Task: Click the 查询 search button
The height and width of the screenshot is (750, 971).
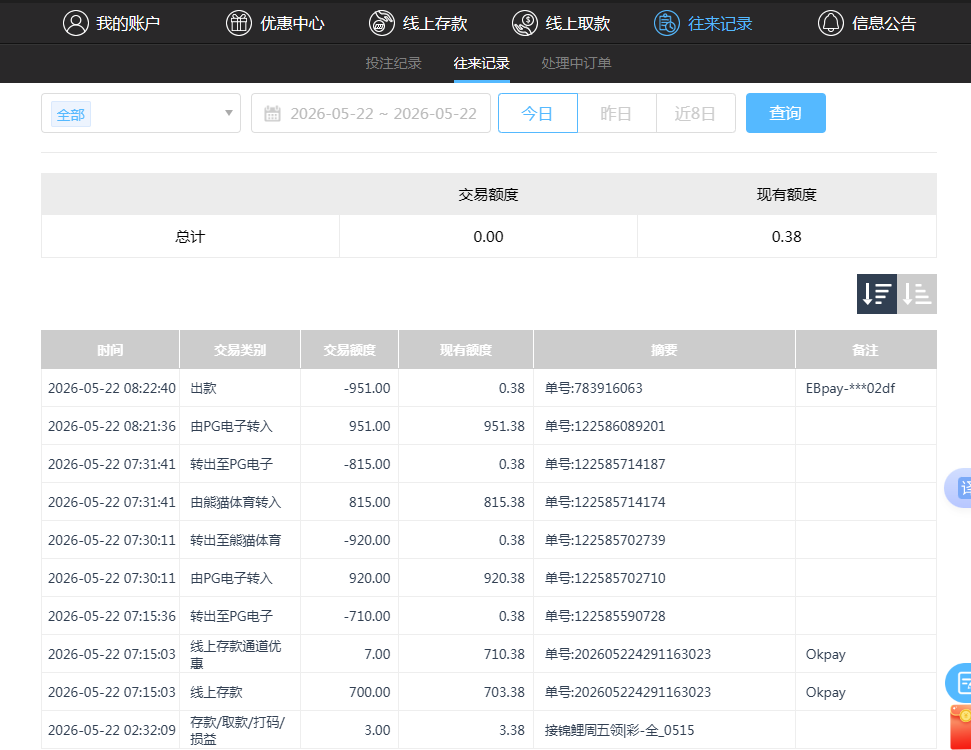Action: (785, 113)
